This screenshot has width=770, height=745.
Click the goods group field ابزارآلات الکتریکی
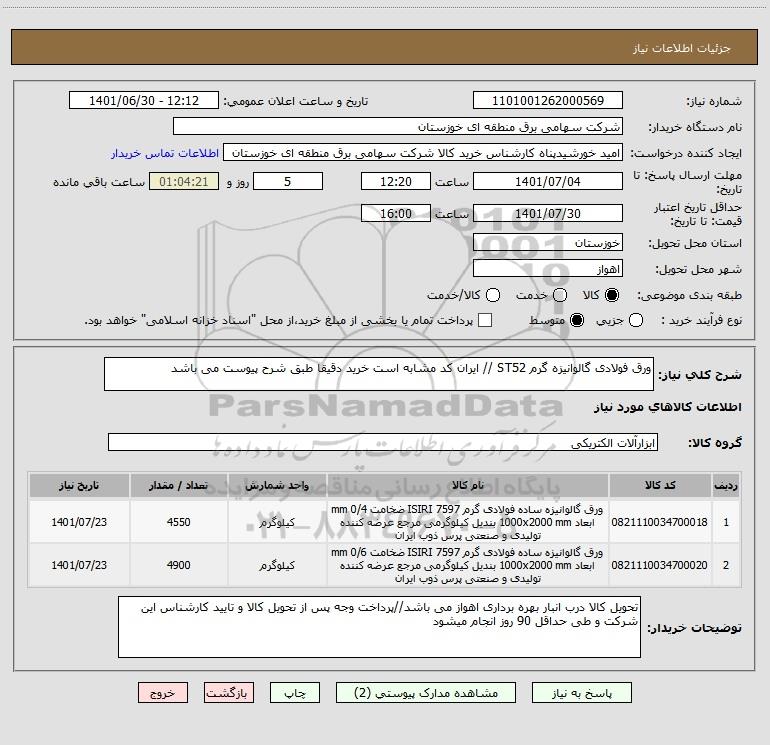tap(383, 442)
